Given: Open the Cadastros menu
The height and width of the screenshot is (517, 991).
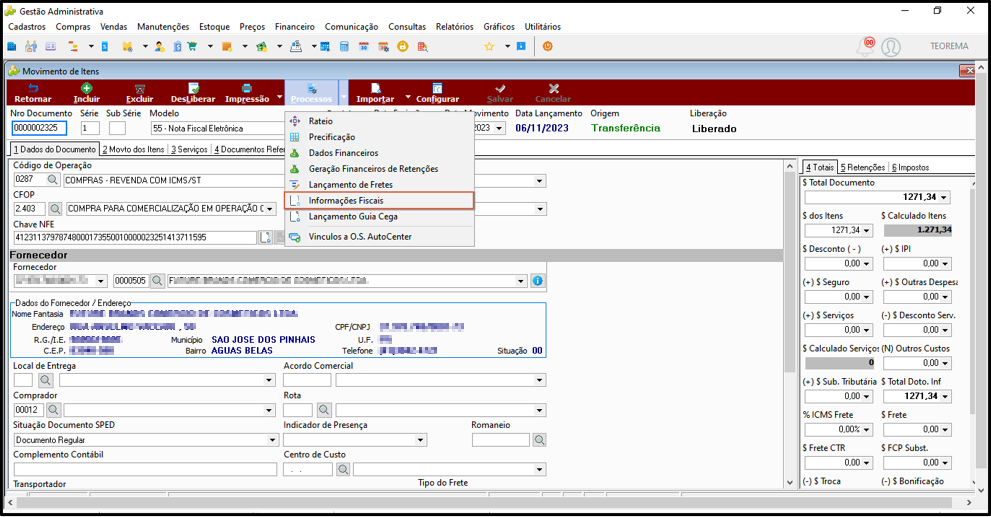Looking at the screenshot, I should (x=27, y=27).
